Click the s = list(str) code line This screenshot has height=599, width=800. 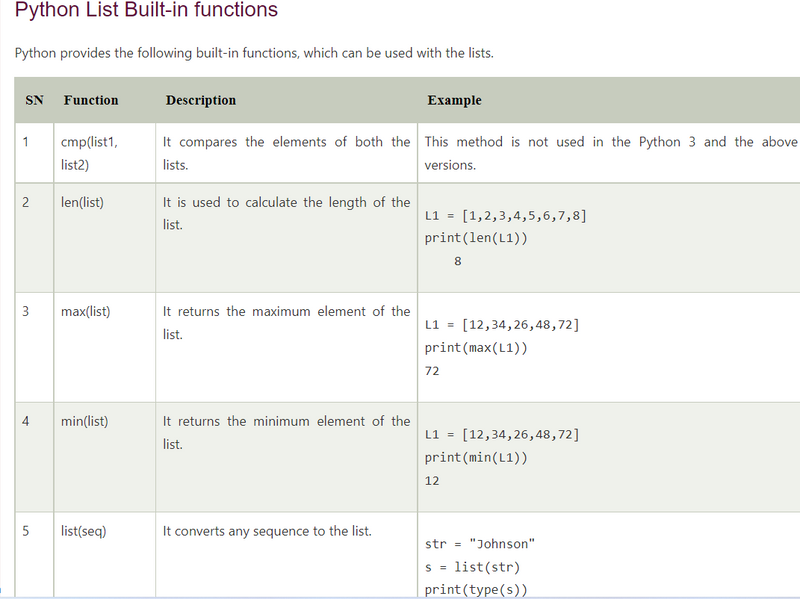469,567
